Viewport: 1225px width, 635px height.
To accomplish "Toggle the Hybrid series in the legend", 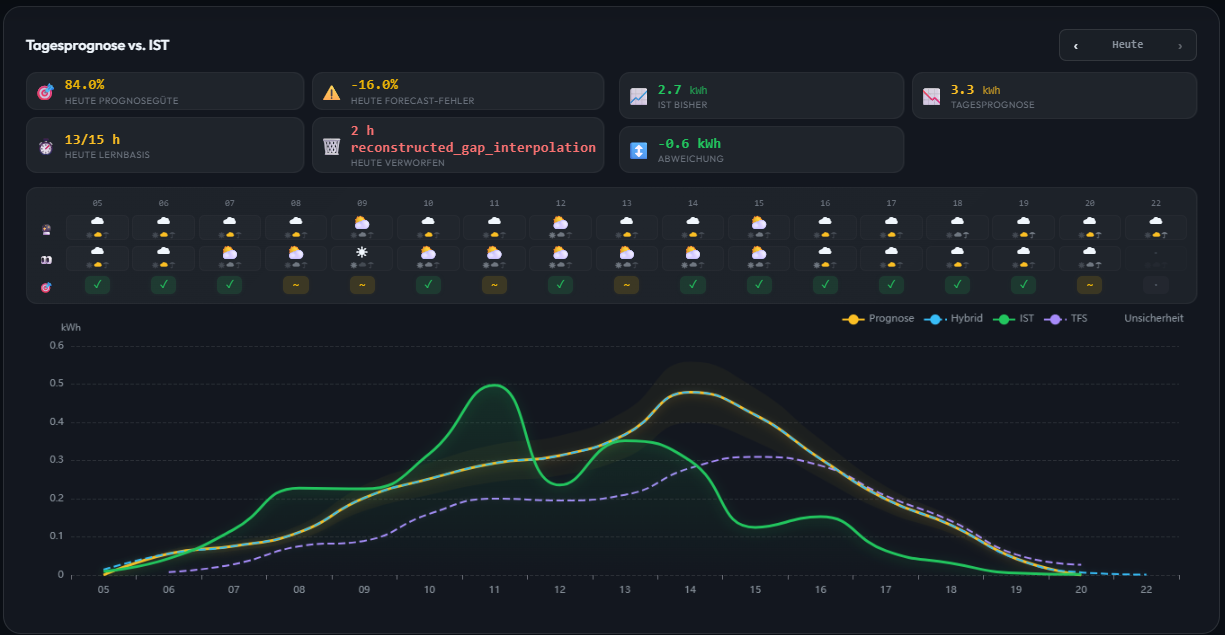I will [954, 319].
